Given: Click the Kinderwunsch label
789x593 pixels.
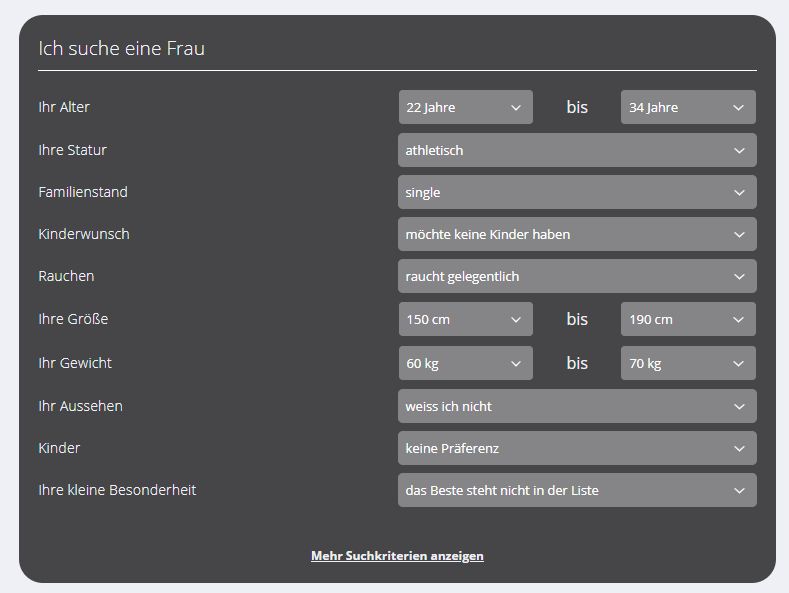Looking at the screenshot, I should tap(84, 234).
